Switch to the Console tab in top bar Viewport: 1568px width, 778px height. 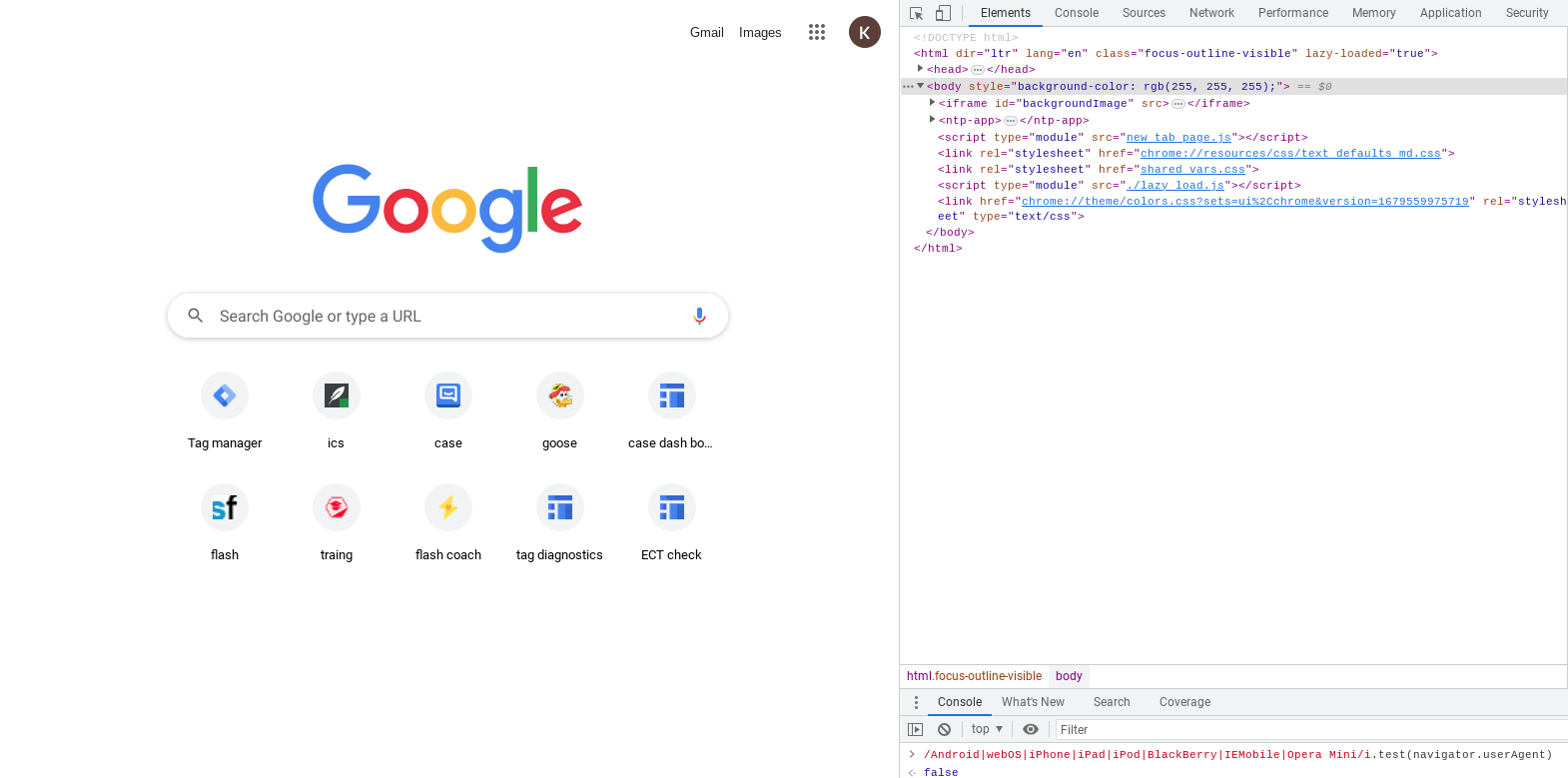pyautogui.click(x=1077, y=13)
